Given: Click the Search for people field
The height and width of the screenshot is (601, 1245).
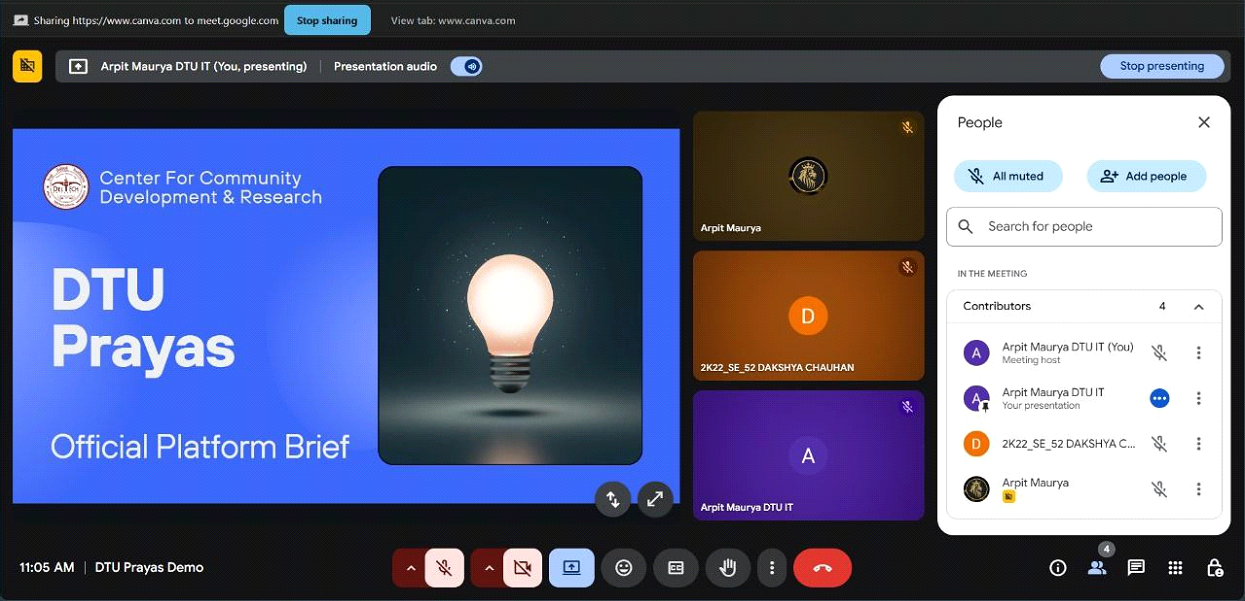Looking at the screenshot, I should pyautogui.click(x=1084, y=226).
